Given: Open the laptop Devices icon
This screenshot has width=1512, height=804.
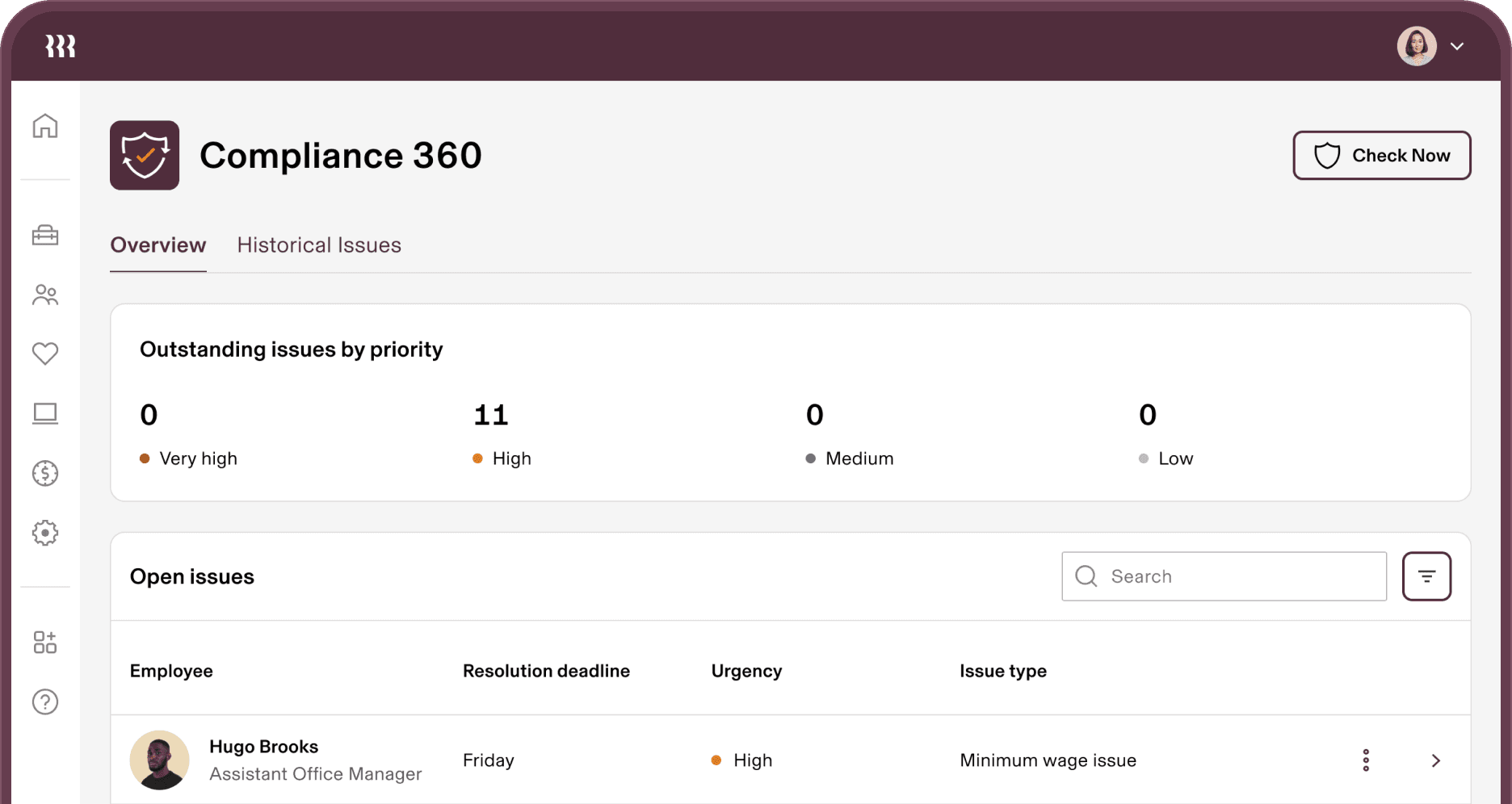Looking at the screenshot, I should (45, 413).
